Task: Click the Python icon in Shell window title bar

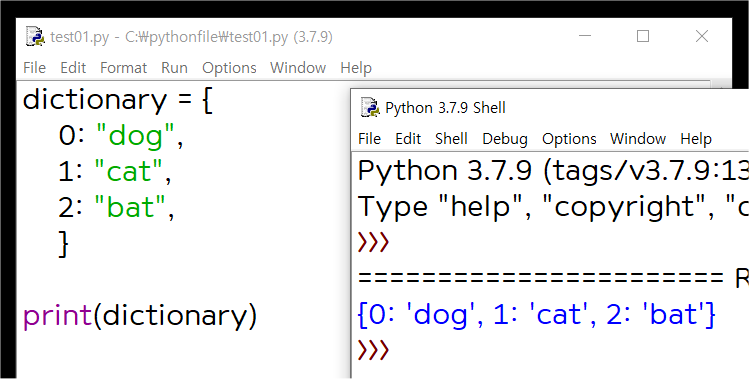Action: 370,108
